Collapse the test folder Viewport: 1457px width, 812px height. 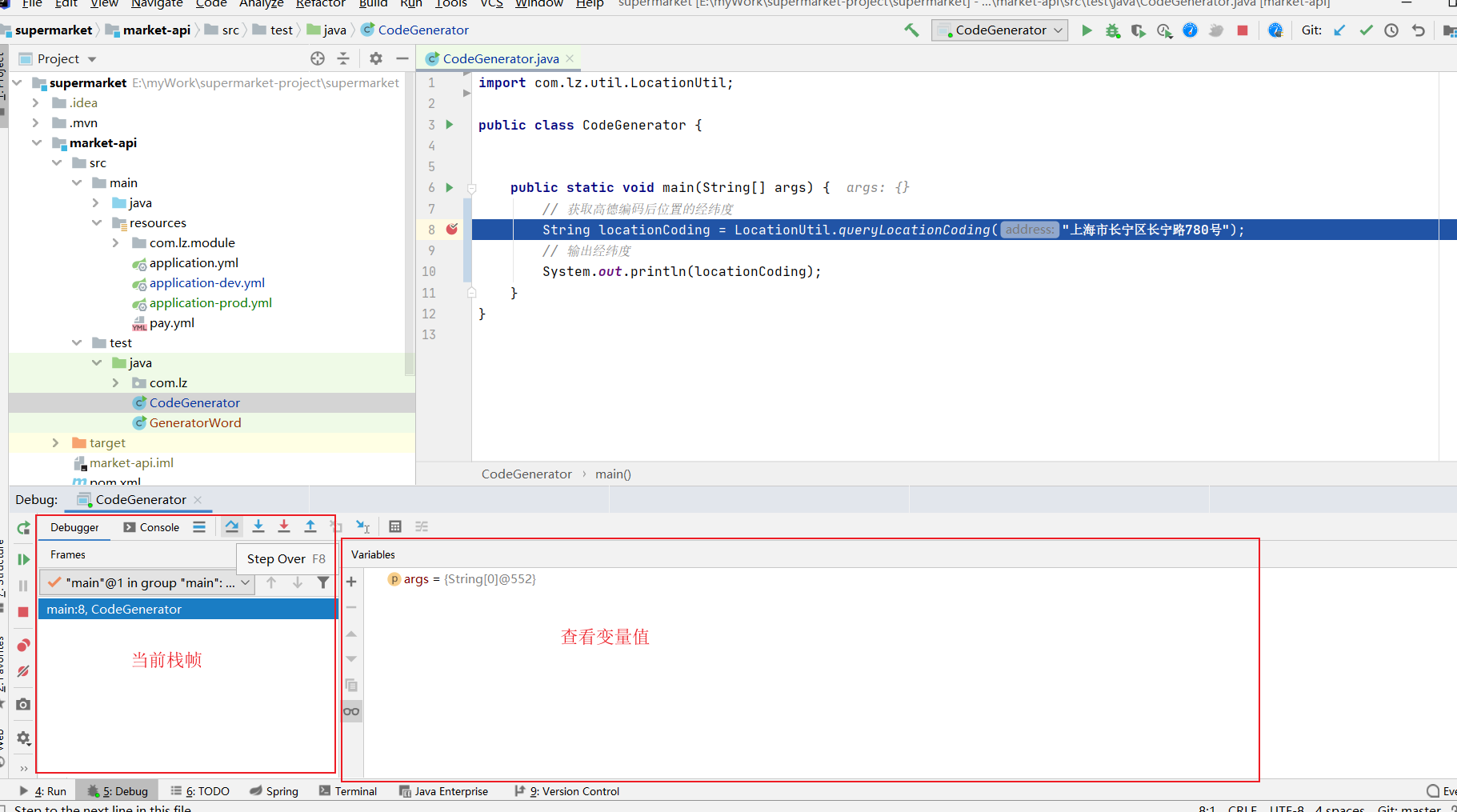(x=77, y=342)
